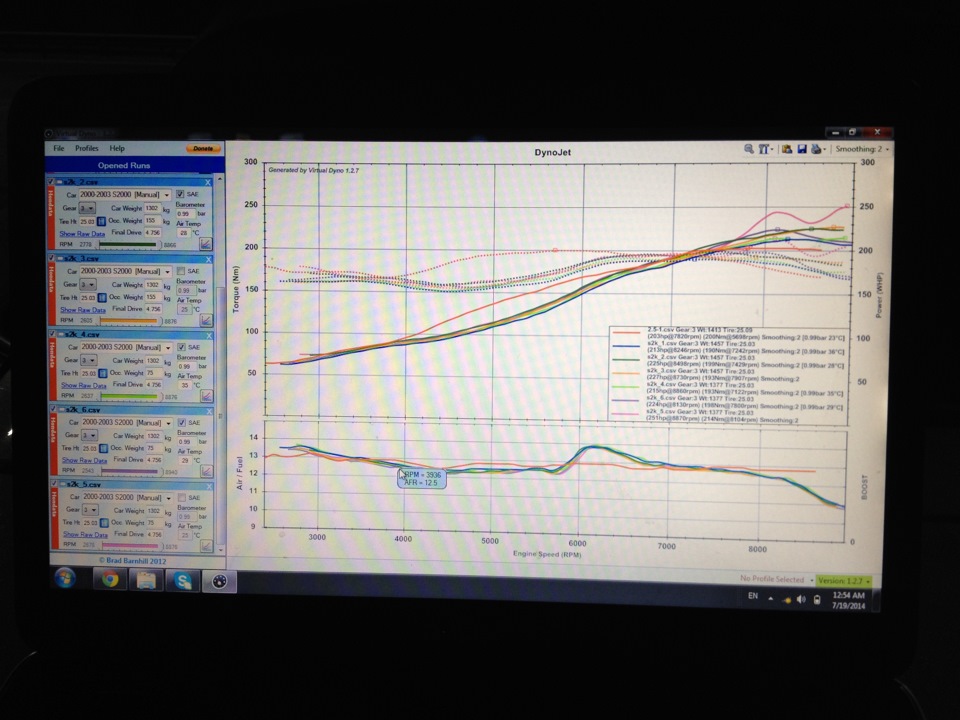This screenshot has height=720, width=960.
Task: Remove the s2k_5.csv run
Action: (x=210, y=486)
